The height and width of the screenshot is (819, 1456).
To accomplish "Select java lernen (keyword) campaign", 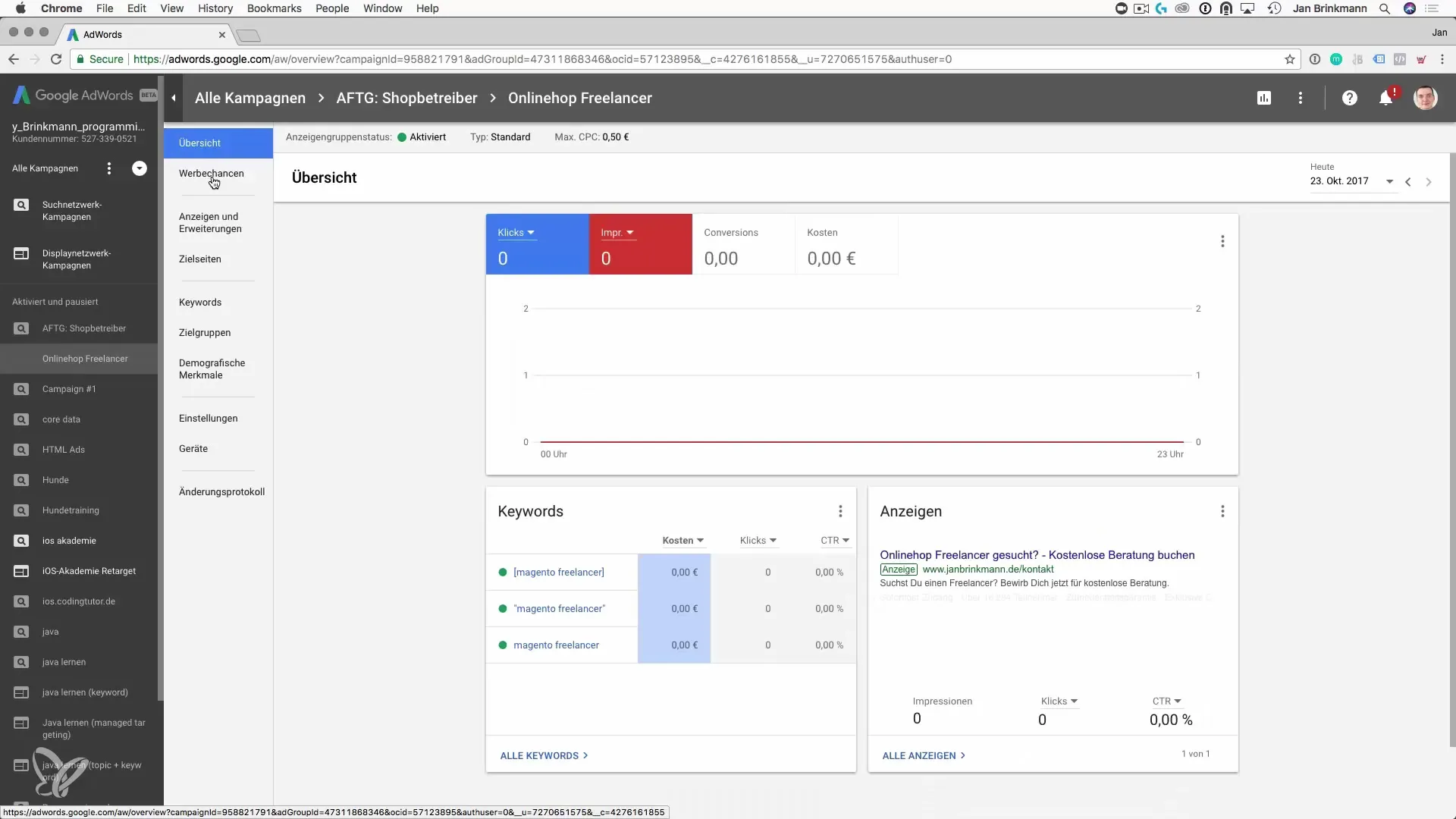I will 85,692.
